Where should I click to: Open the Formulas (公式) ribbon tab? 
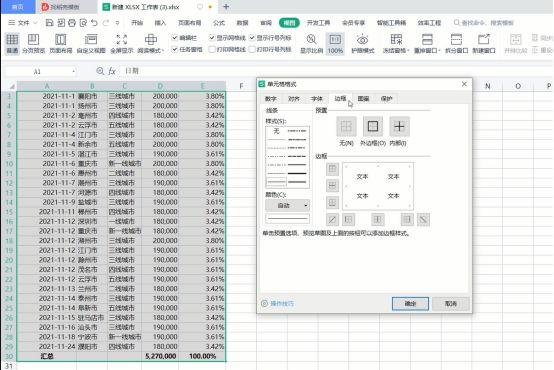219,23
